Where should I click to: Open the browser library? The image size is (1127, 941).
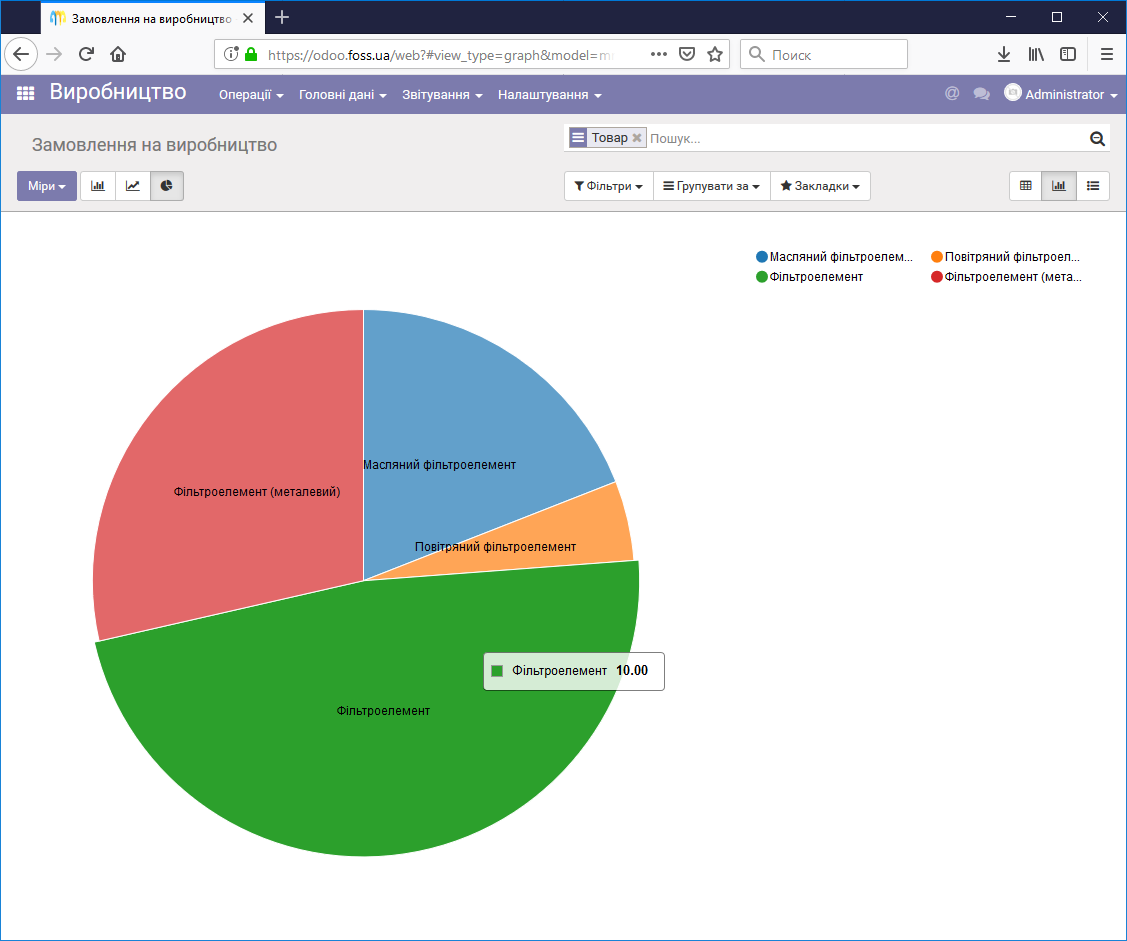pos(1036,54)
